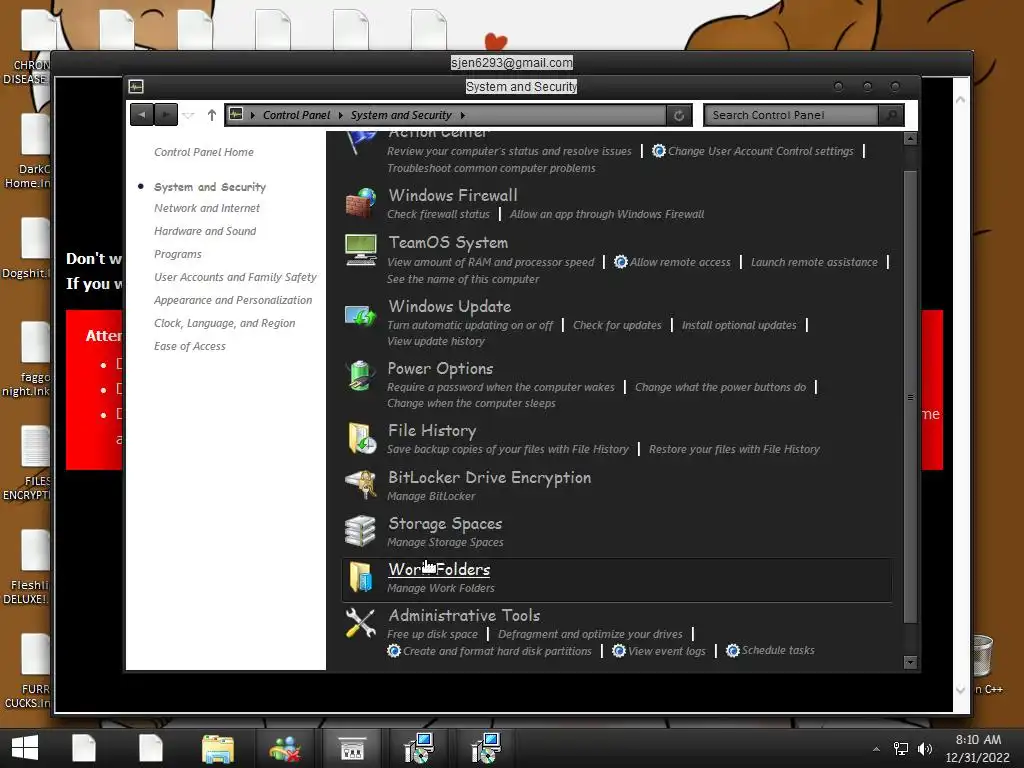The width and height of the screenshot is (1024, 768).
Task: Show hidden tray icons arrow
Action: [x=876, y=749]
